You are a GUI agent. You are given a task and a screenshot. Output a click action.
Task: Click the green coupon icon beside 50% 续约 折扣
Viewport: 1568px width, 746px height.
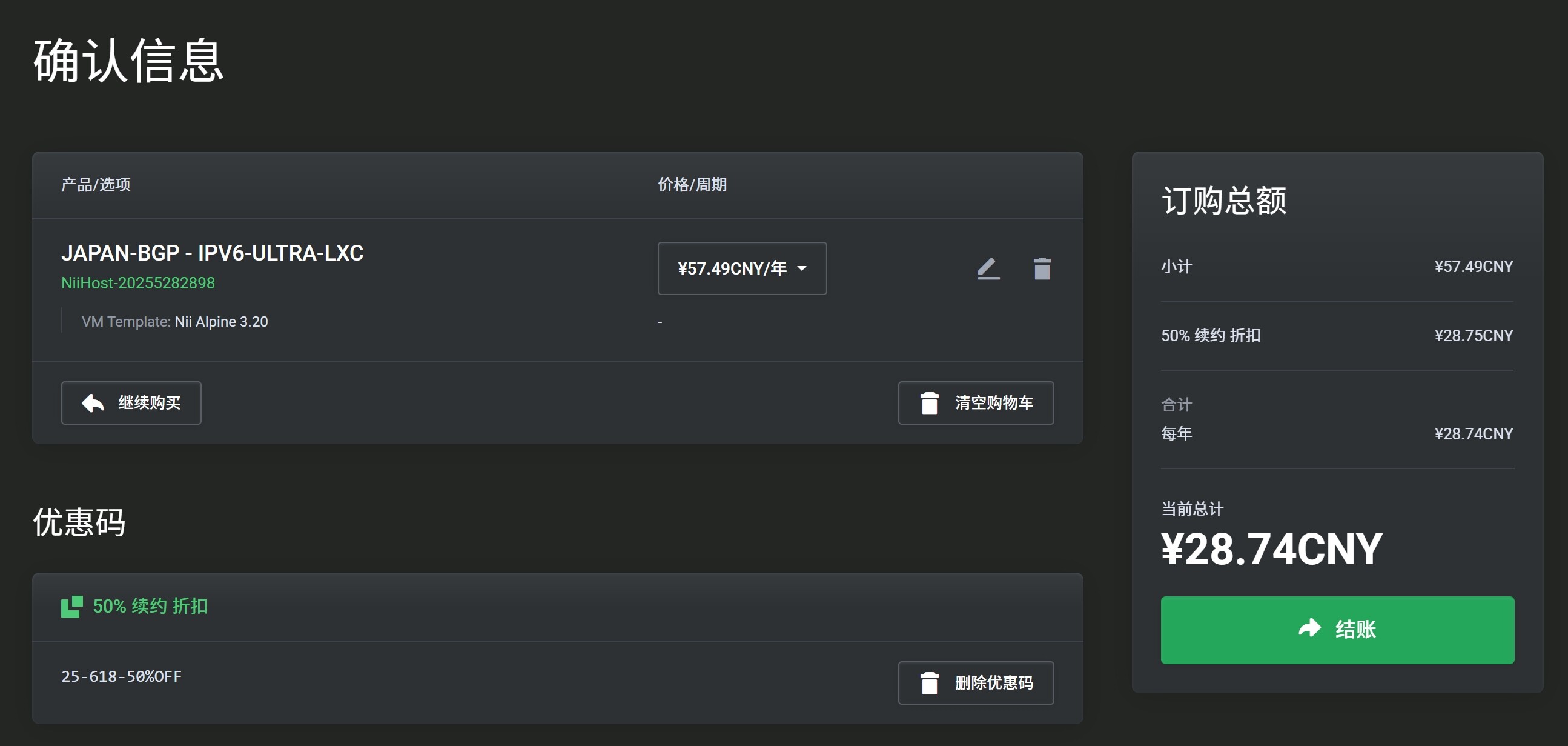point(72,607)
